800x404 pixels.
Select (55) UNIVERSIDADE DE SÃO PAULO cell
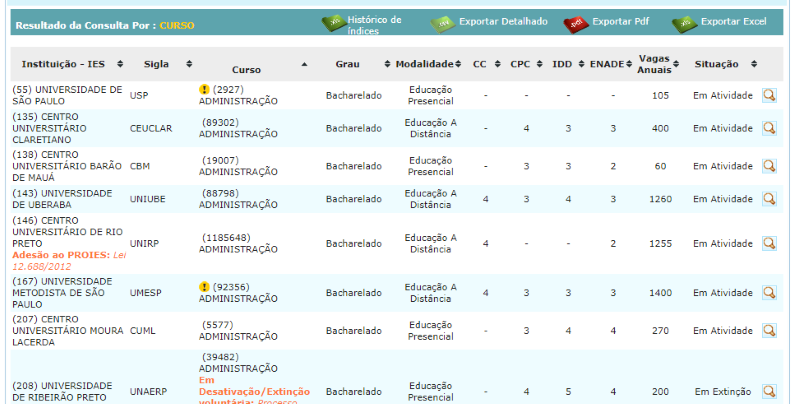click(x=67, y=95)
